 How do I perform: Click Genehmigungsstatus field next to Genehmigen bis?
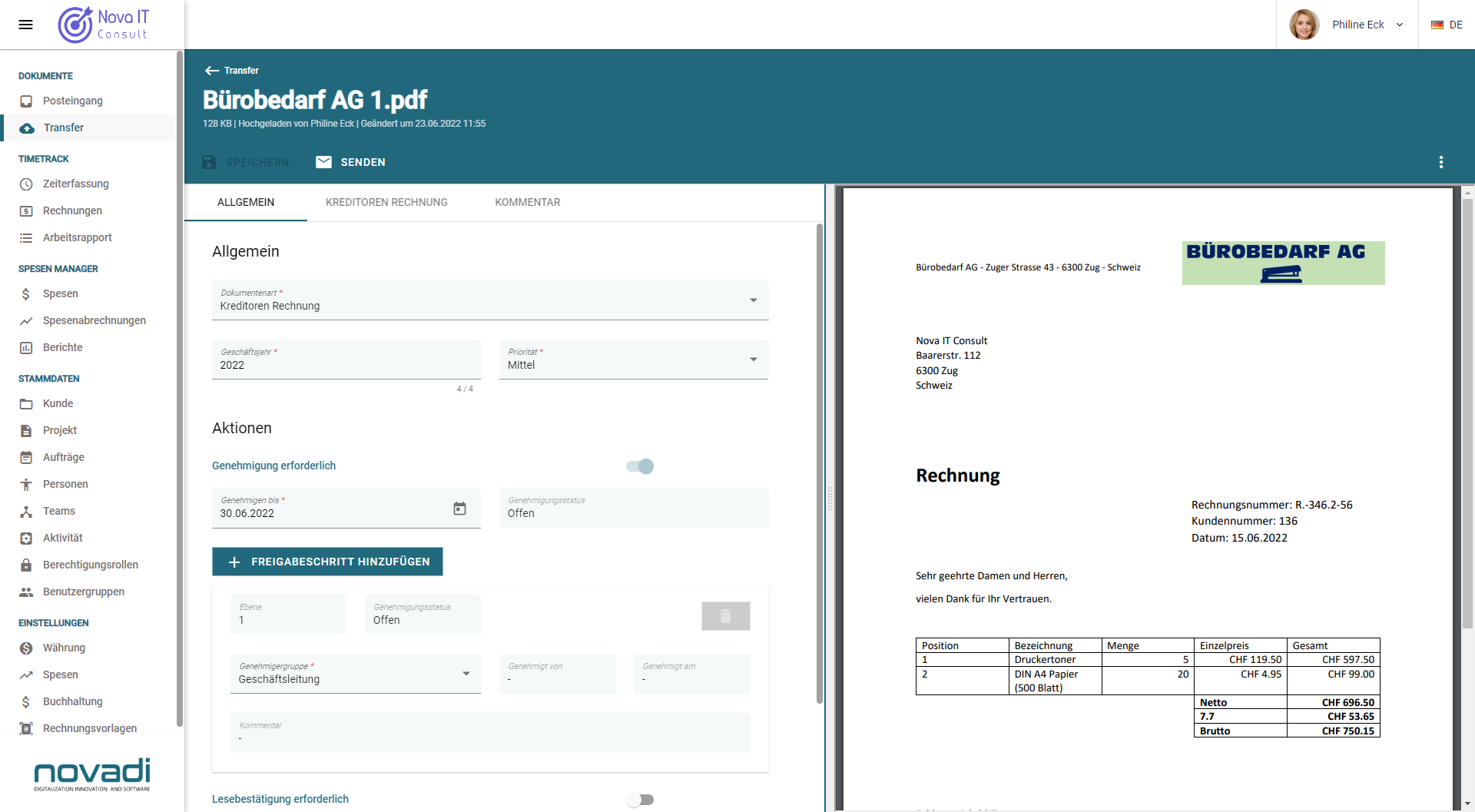tap(634, 509)
